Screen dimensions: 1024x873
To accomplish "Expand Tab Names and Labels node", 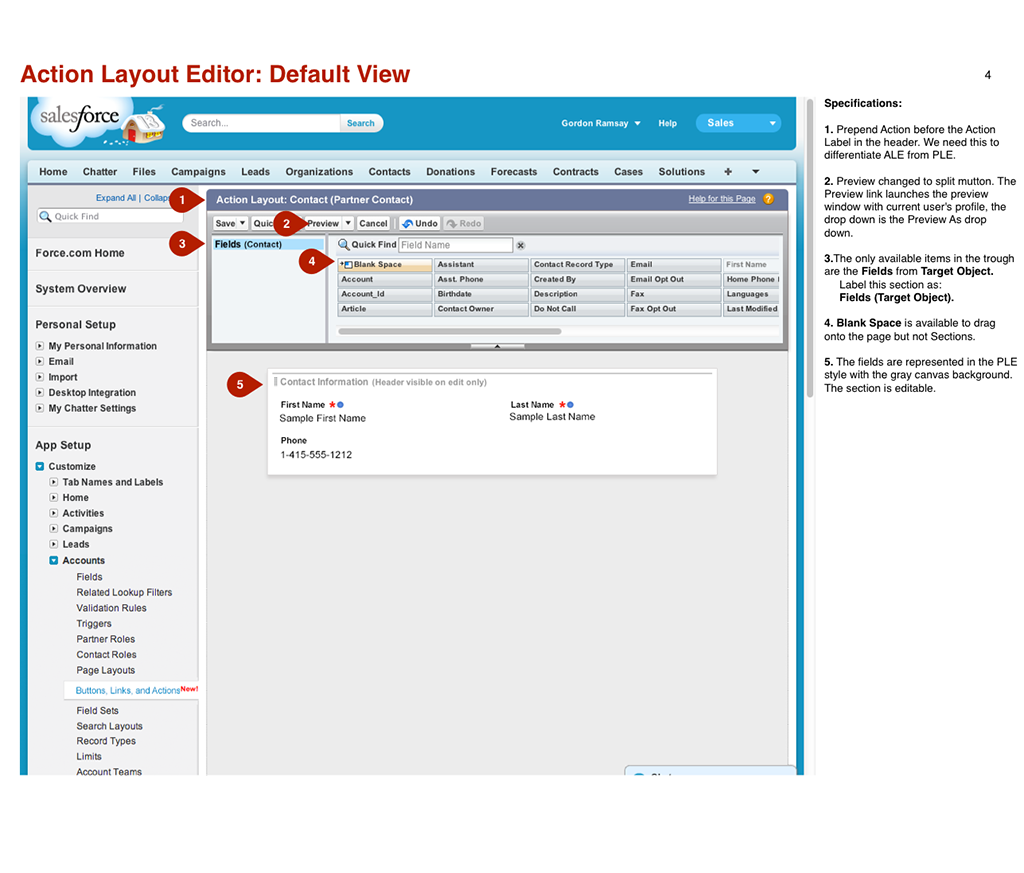I will tap(54, 482).
